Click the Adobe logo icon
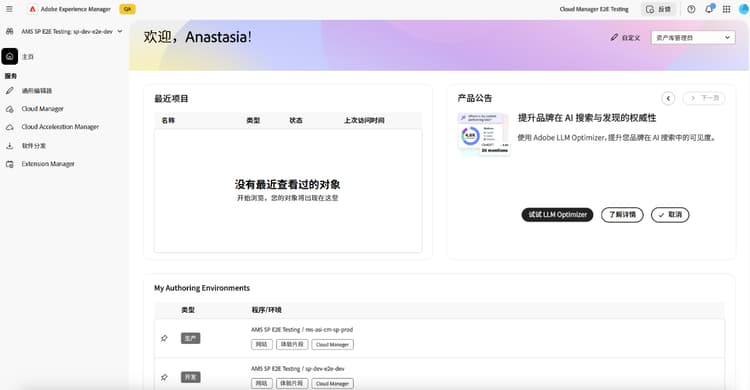Image resolution: width=750 pixels, height=390 pixels. pos(33,9)
